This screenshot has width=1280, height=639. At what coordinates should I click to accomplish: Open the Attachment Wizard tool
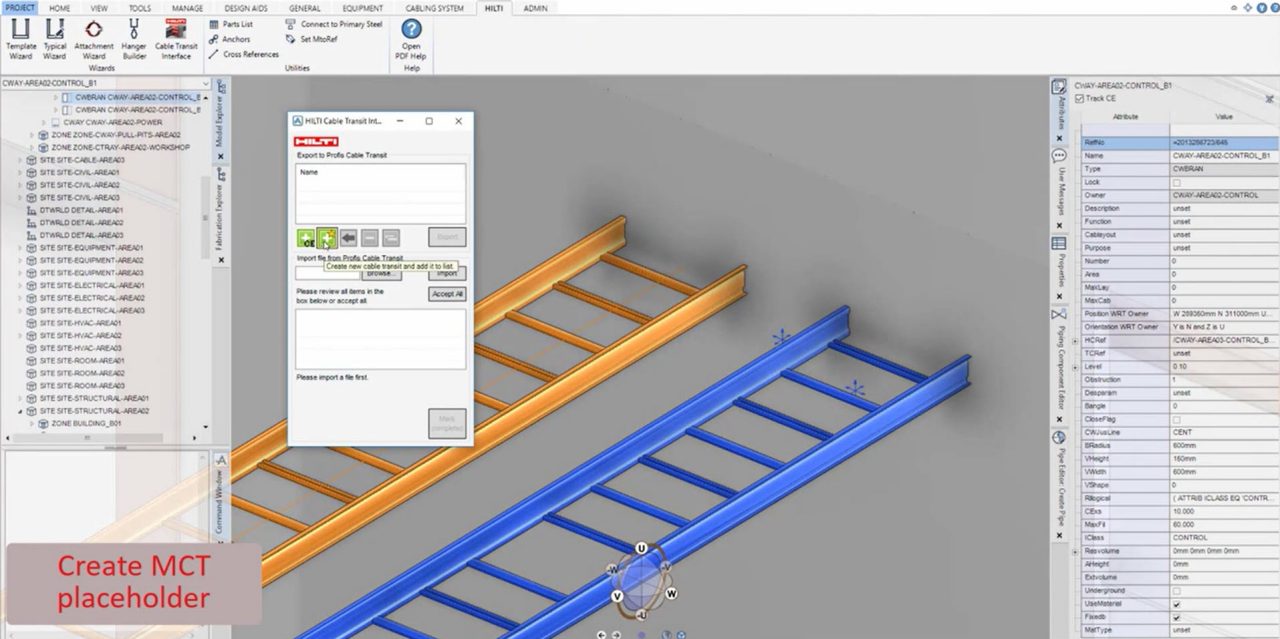pyautogui.click(x=94, y=38)
